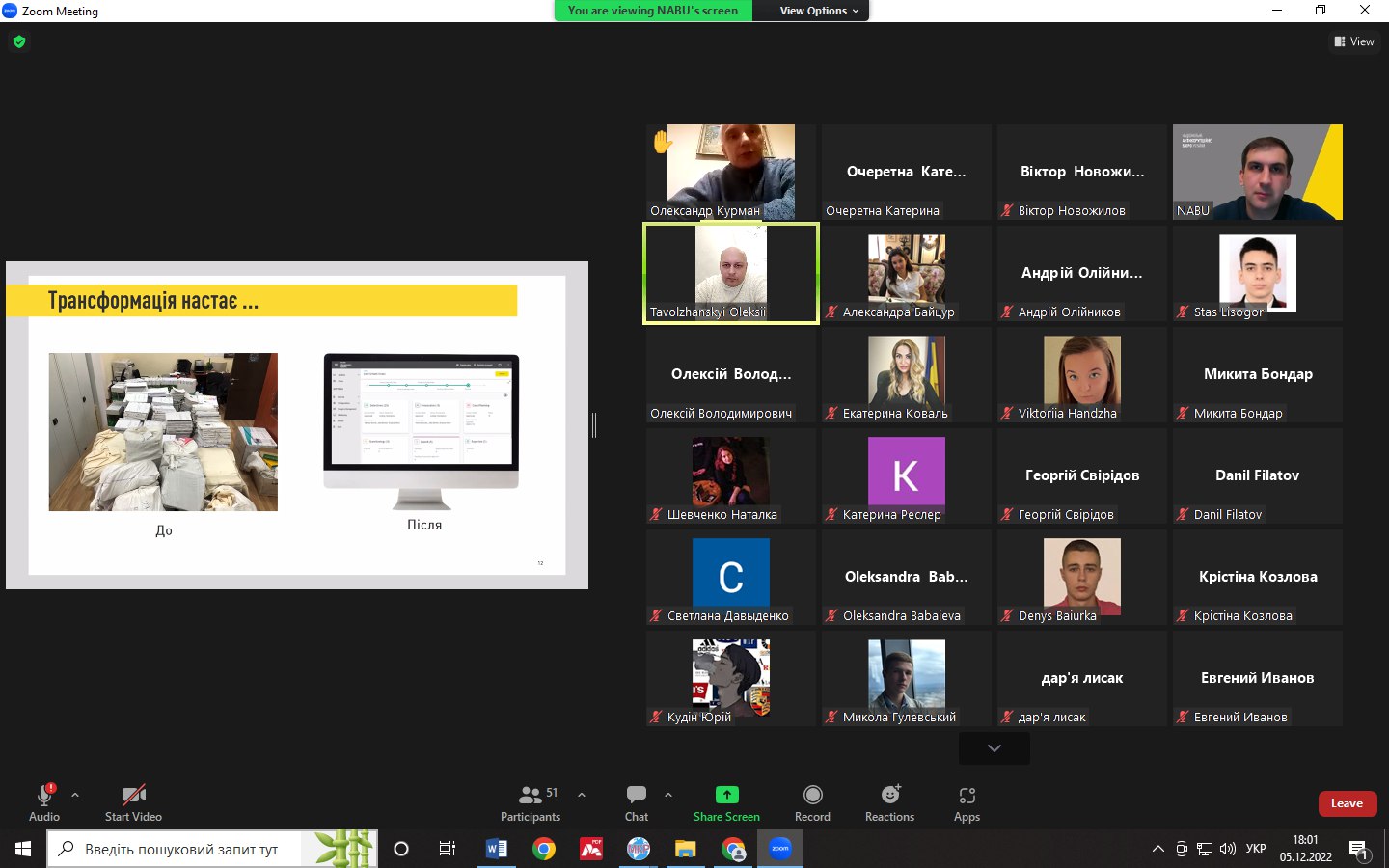Switch keyboard language from УКР
This screenshot has width=1389, height=868.
1256,849
